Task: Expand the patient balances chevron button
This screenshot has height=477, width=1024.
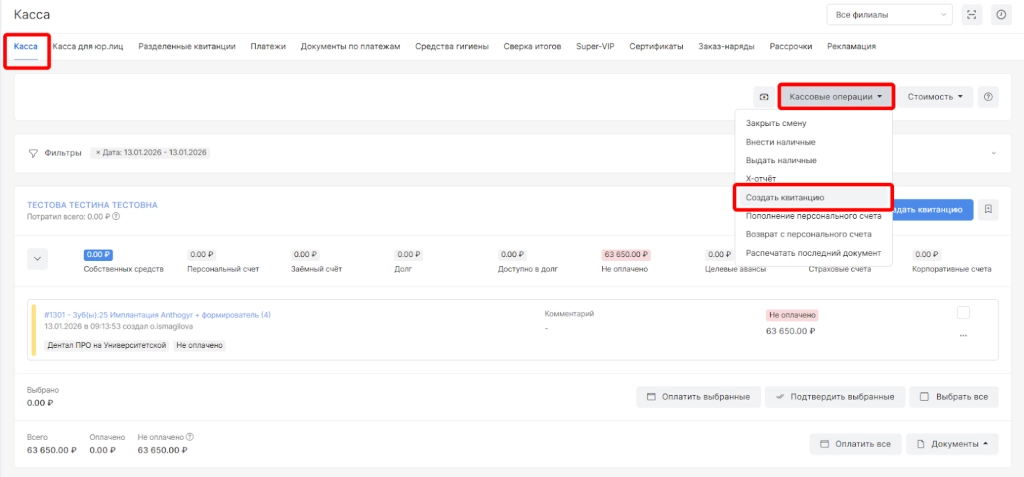Action: 38,258
